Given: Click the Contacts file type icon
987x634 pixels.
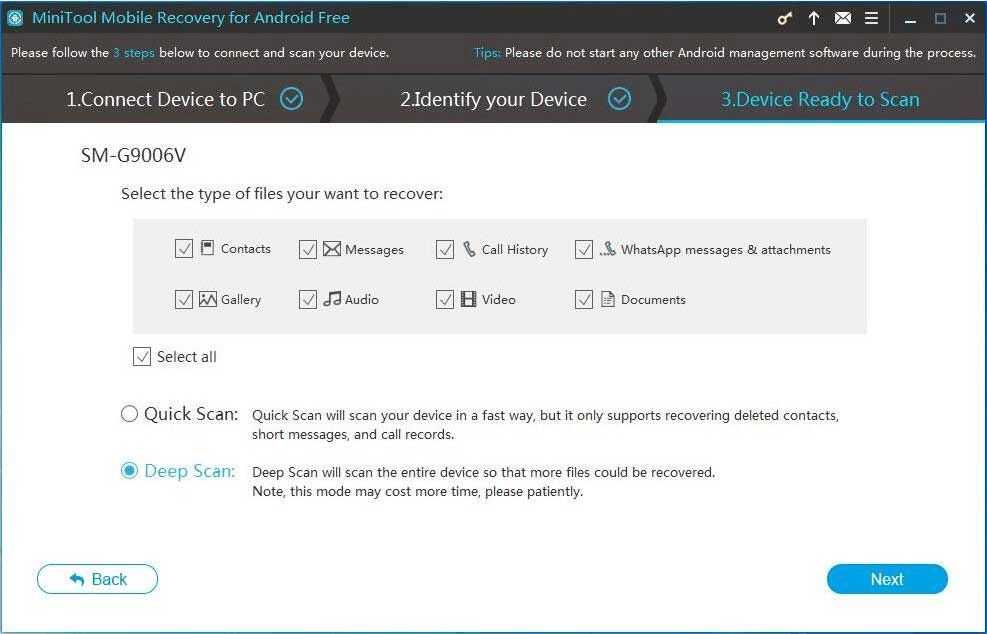Looking at the screenshot, I should 208,248.
